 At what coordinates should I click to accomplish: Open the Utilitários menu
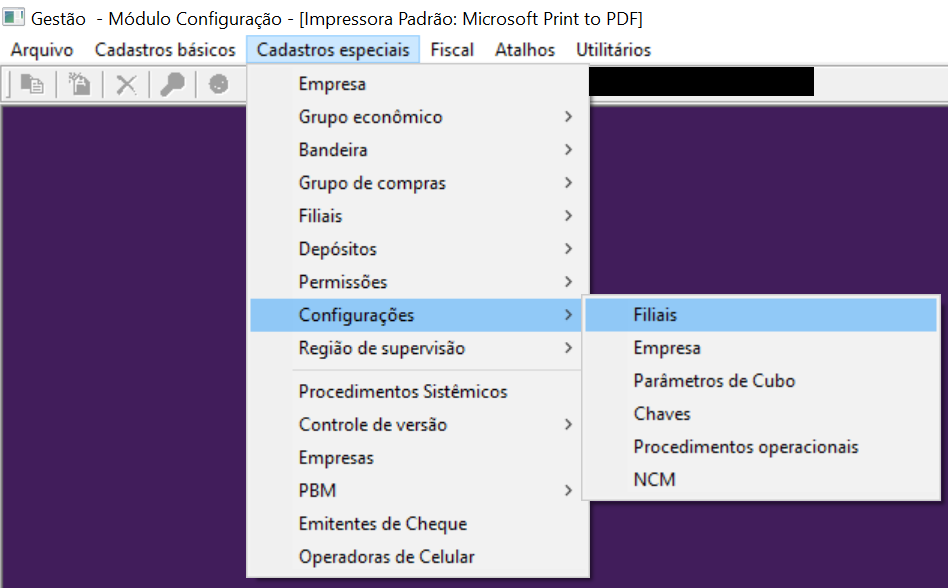pos(613,50)
